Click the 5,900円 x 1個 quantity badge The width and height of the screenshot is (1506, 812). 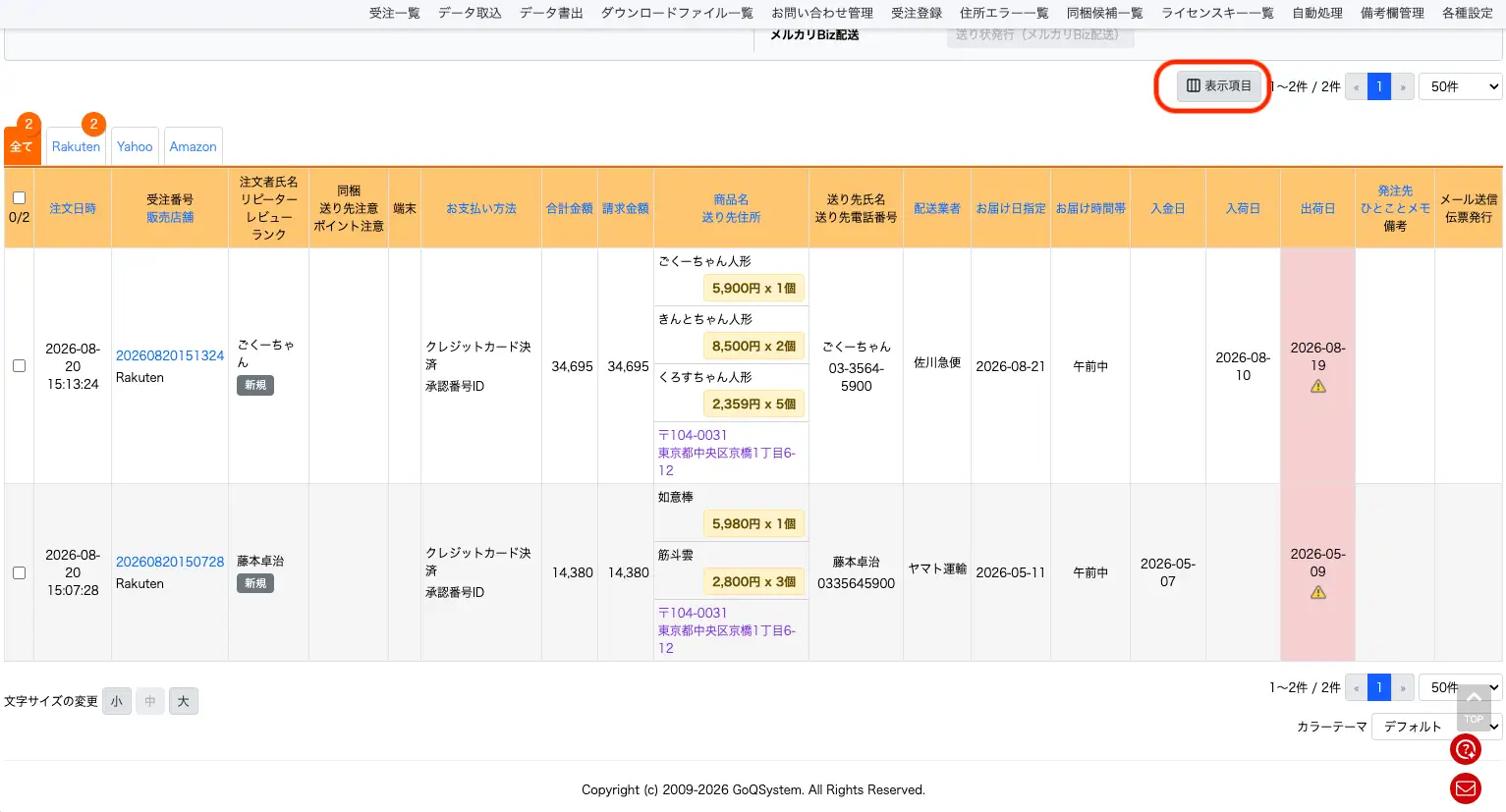(753, 288)
